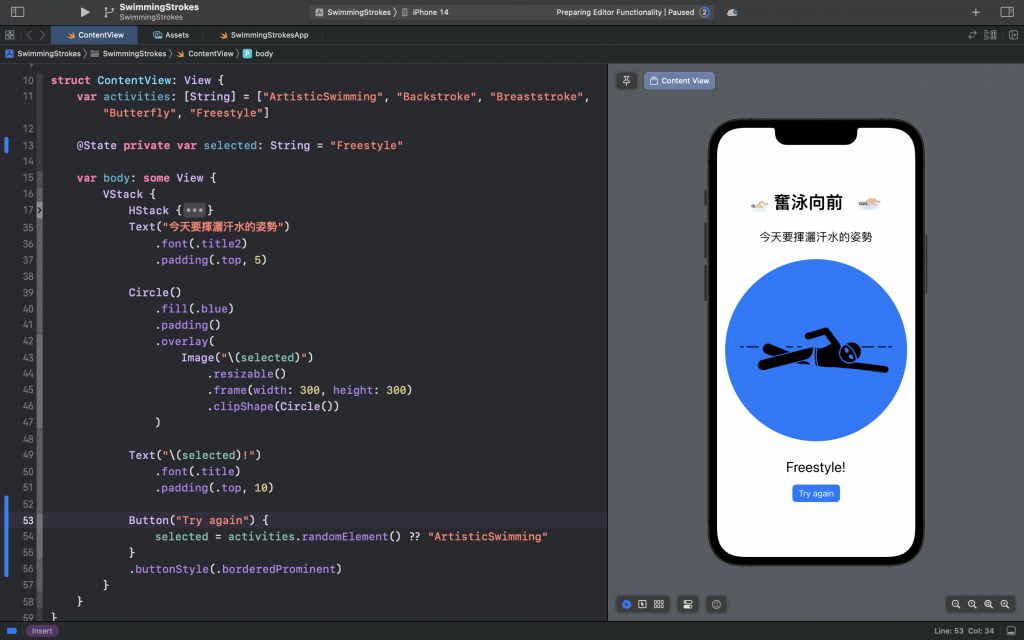Click the swimmer image in preview
This screenshot has width=1024, height=640.
[x=816, y=350]
